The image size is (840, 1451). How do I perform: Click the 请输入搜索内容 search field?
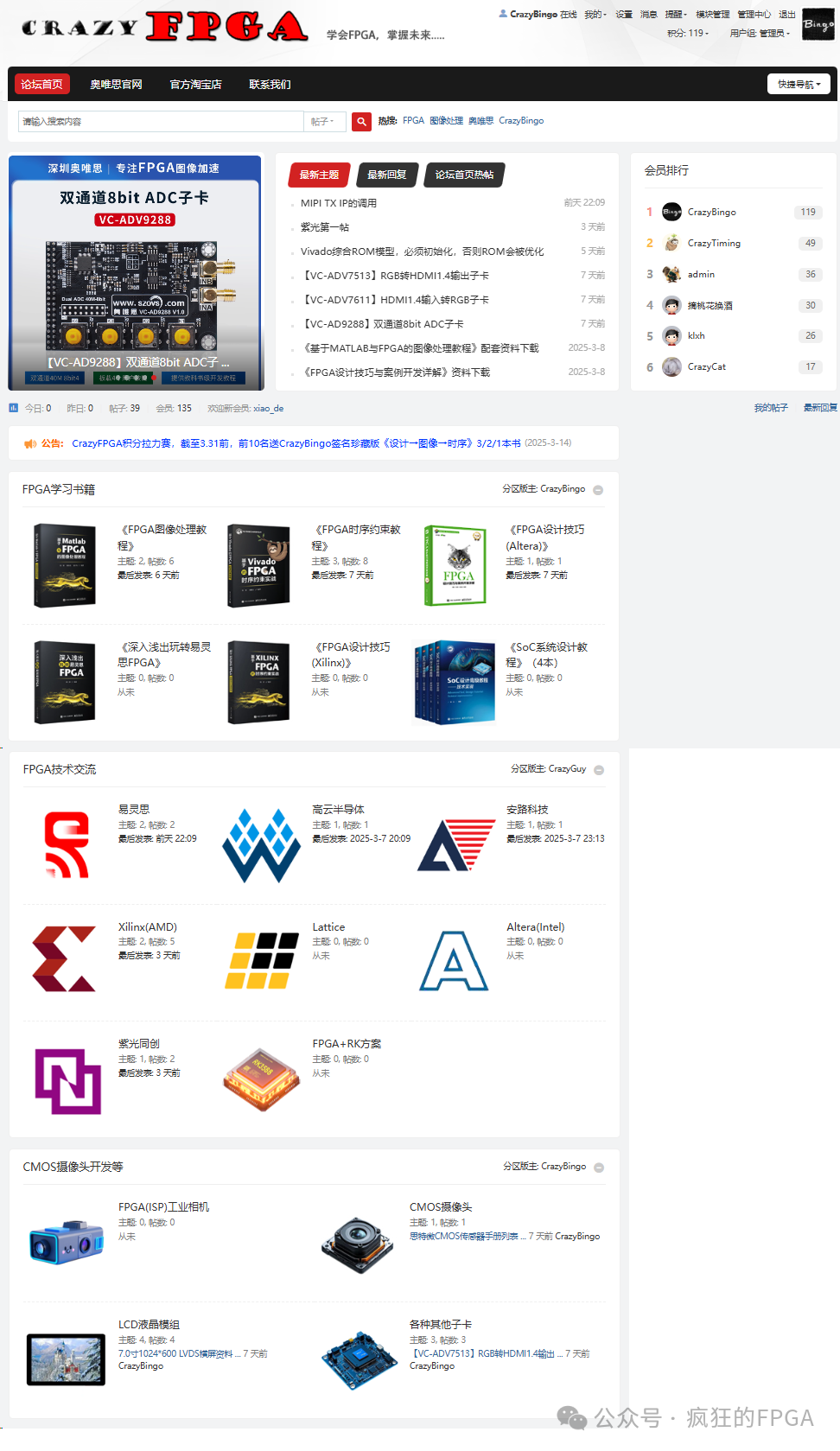click(x=161, y=122)
